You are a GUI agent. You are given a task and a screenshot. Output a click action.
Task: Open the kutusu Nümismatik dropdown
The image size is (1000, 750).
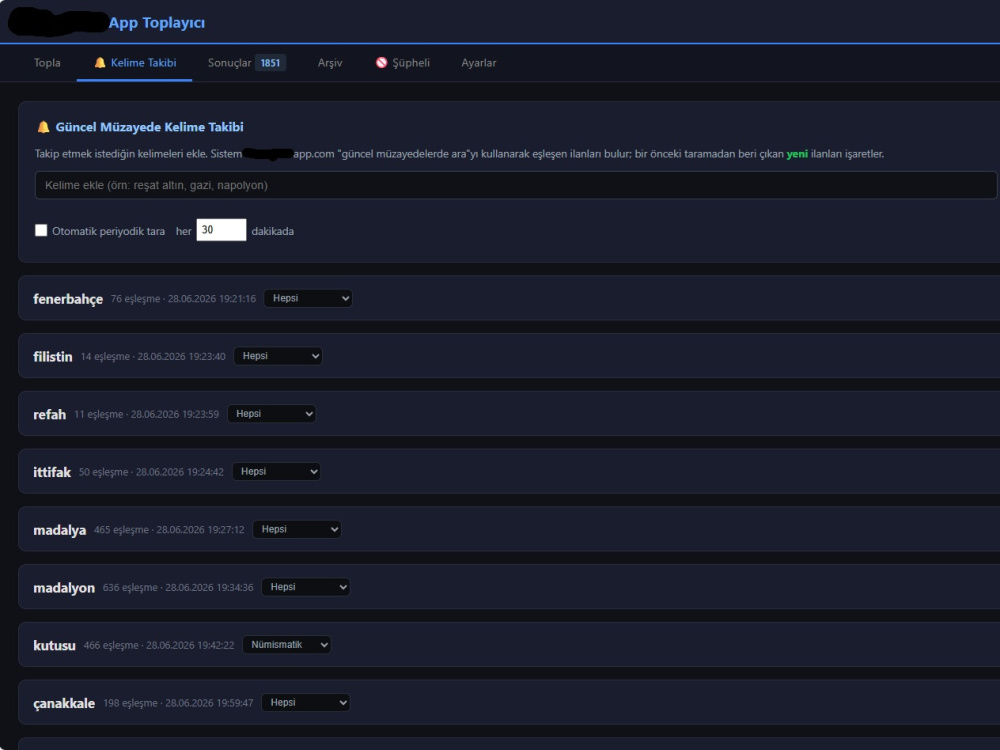(x=286, y=645)
